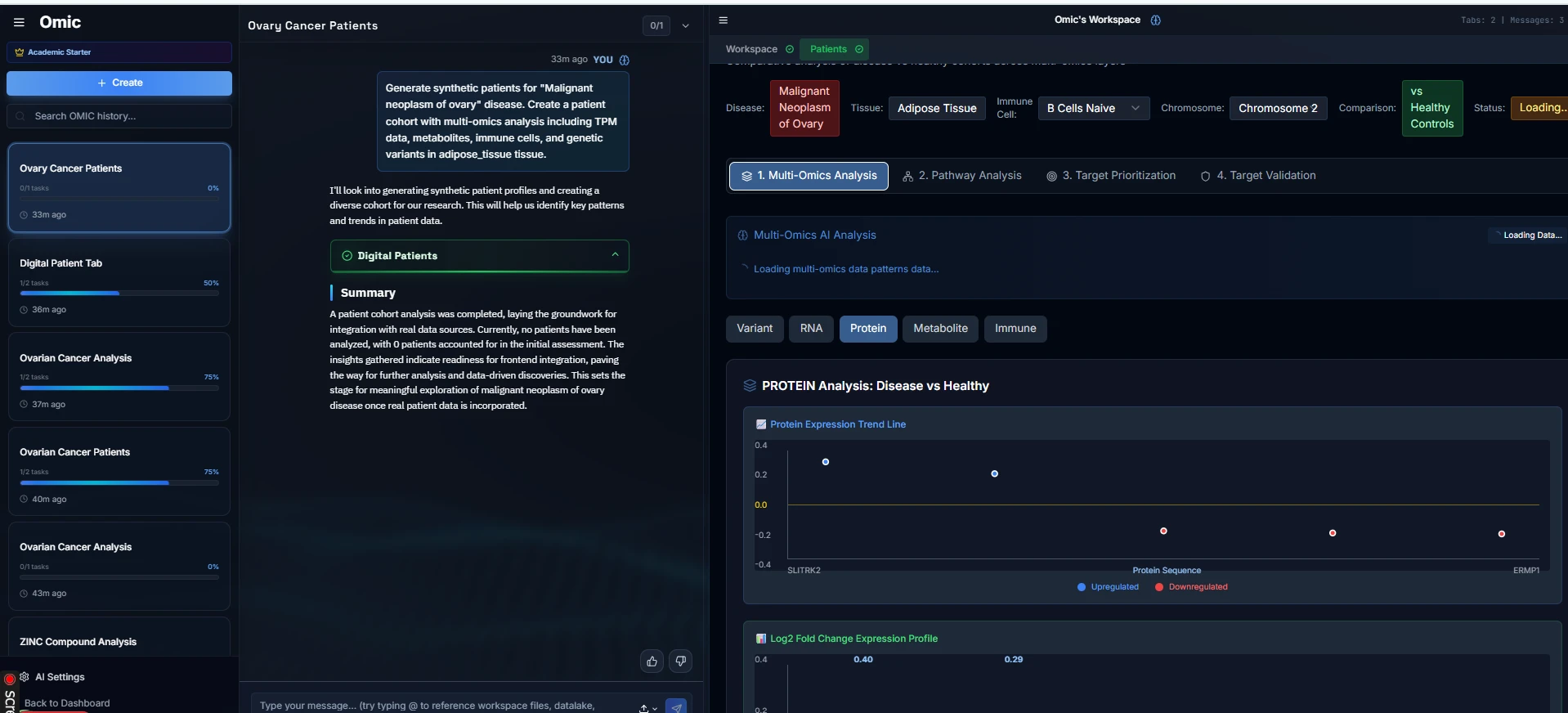Click the check icon on Workspace tab
1568x713 pixels.
point(790,49)
